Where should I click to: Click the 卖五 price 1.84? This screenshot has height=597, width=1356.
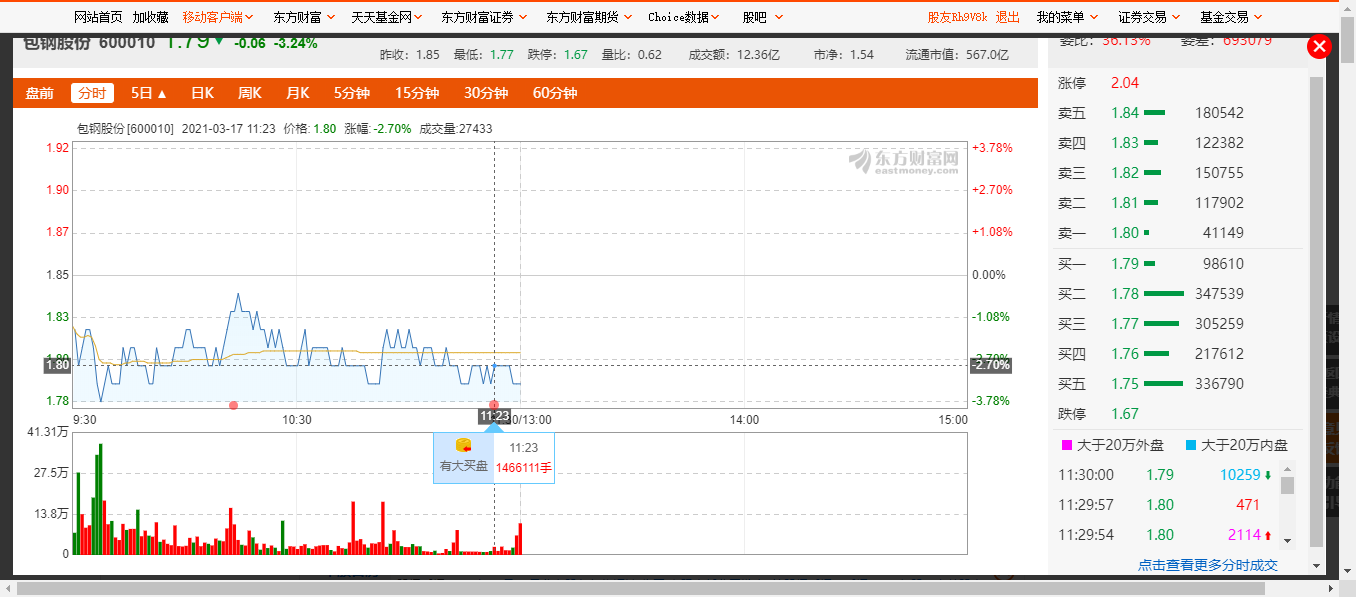pos(1125,113)
